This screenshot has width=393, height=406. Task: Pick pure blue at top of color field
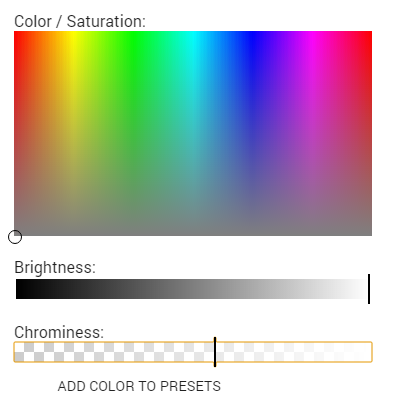[253, 33]
